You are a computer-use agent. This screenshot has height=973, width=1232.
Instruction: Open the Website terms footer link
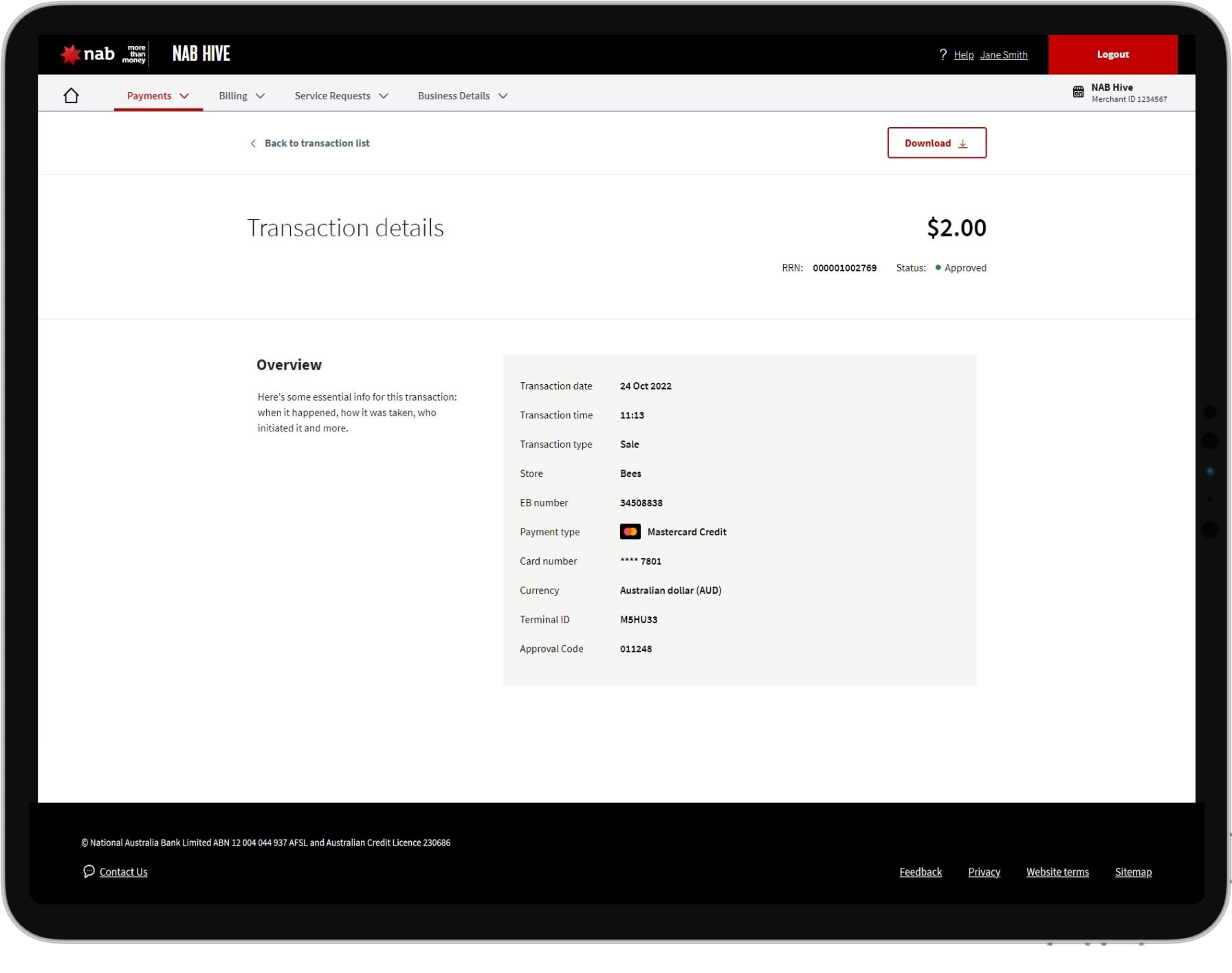click(x=1057, y=872)
